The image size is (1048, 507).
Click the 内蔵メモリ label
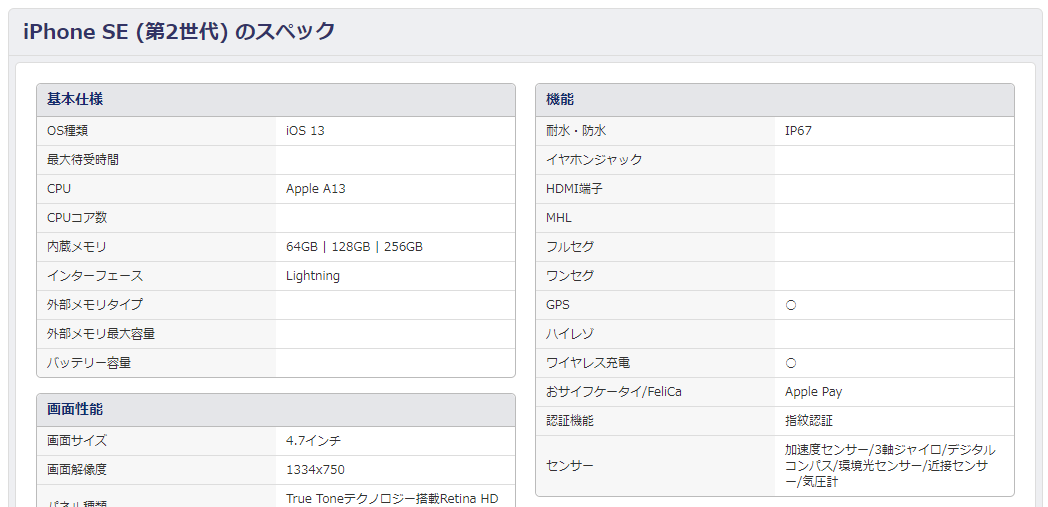pyautogui.click(x=77, y=247)
